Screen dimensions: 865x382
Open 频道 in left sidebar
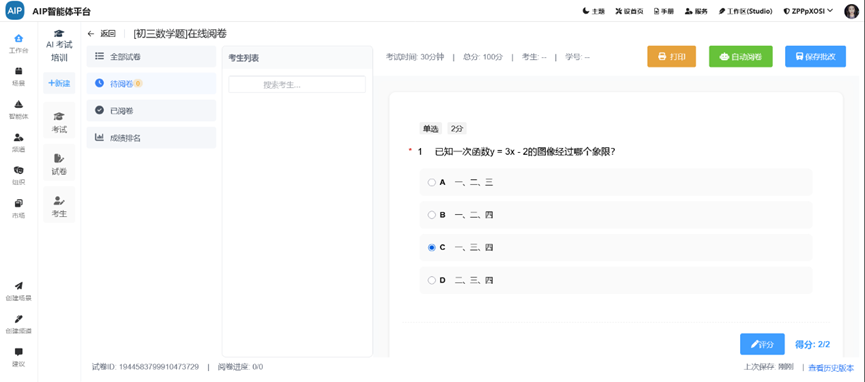[x=19, y=142]
